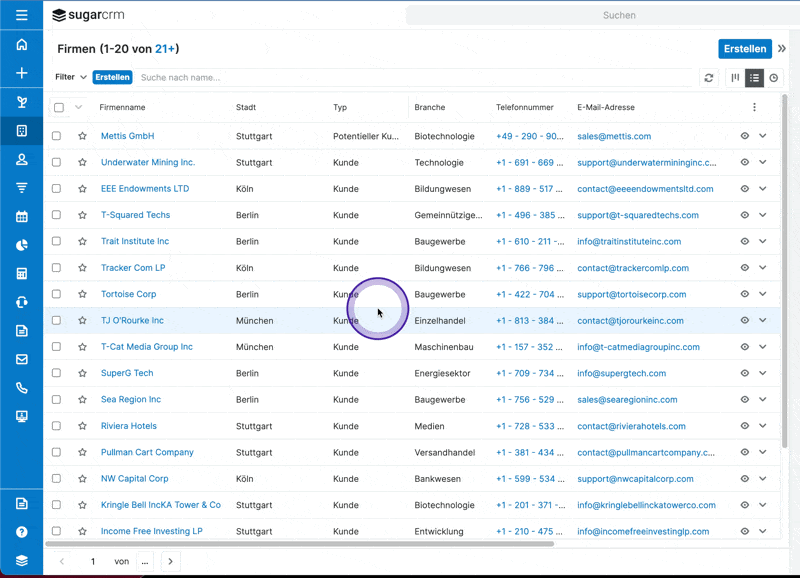Open the EEE Endowments LTD link
Viewport: 800px width, 578px height.
tap(145, 189)
